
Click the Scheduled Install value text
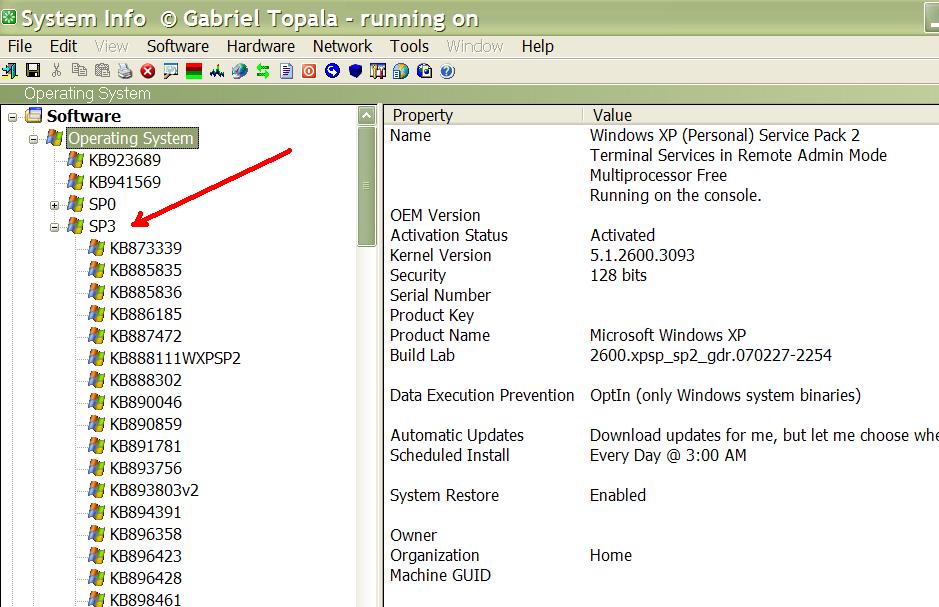668,455
